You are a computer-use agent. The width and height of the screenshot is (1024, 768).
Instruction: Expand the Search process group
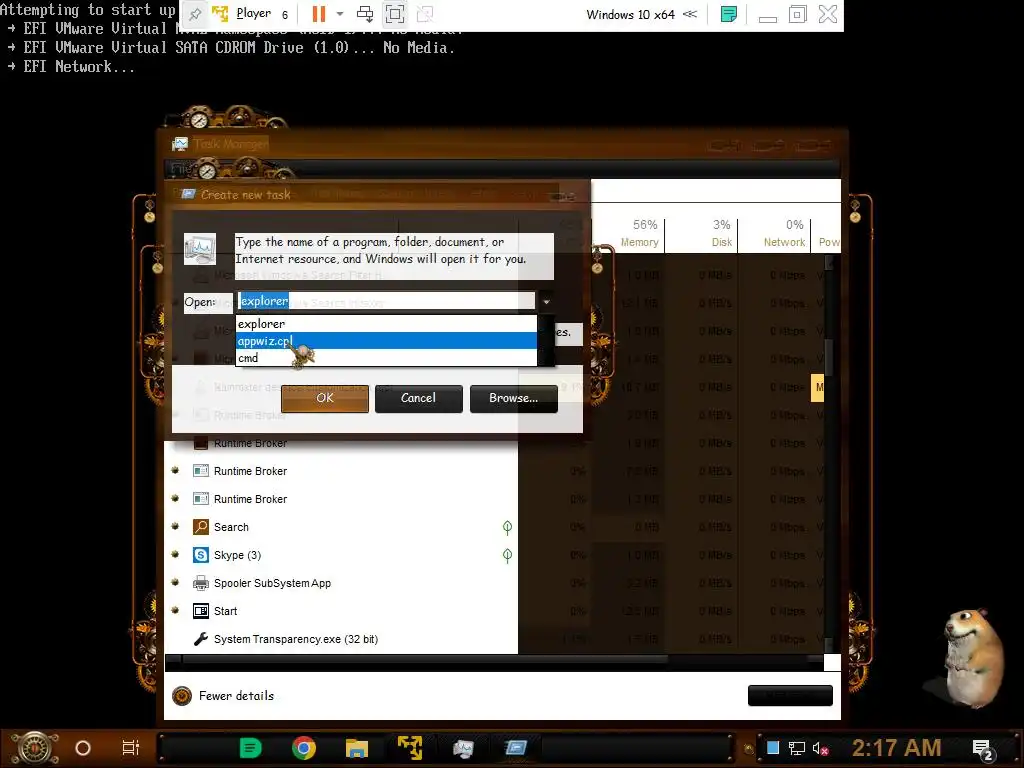(175, 526)
